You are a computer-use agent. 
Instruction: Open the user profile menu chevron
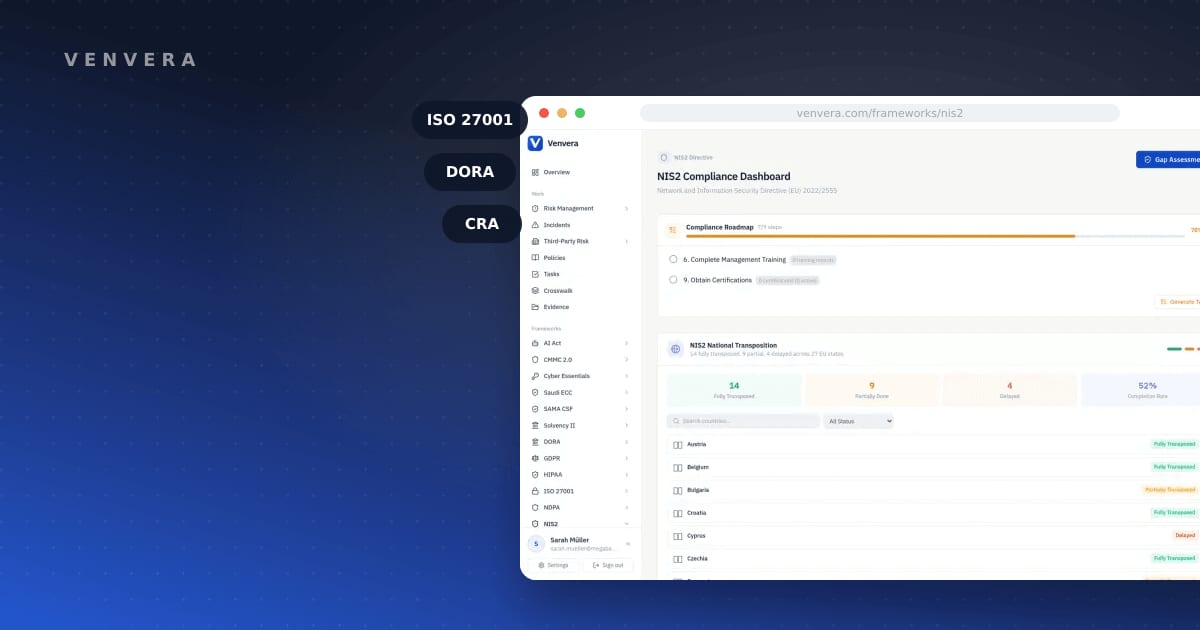[628, 544]
